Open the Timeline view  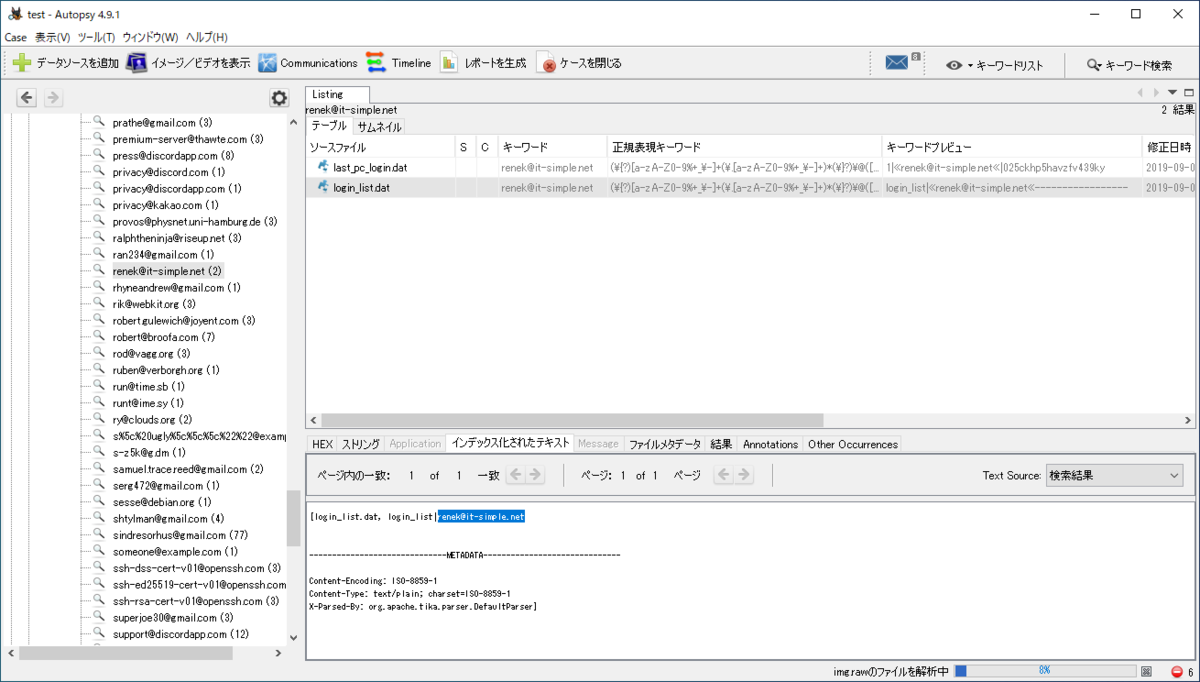pos(398,62)
